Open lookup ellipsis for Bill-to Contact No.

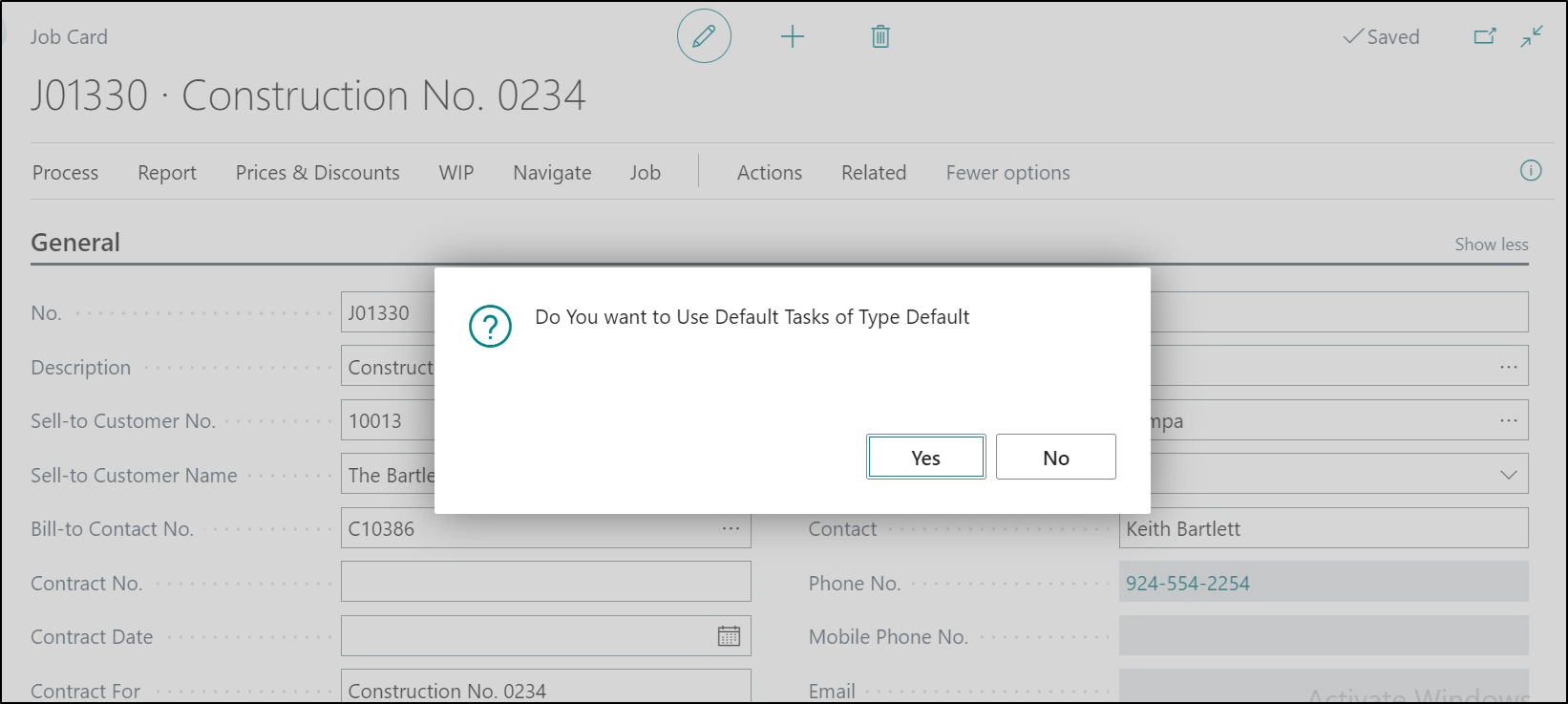point(731,528)
